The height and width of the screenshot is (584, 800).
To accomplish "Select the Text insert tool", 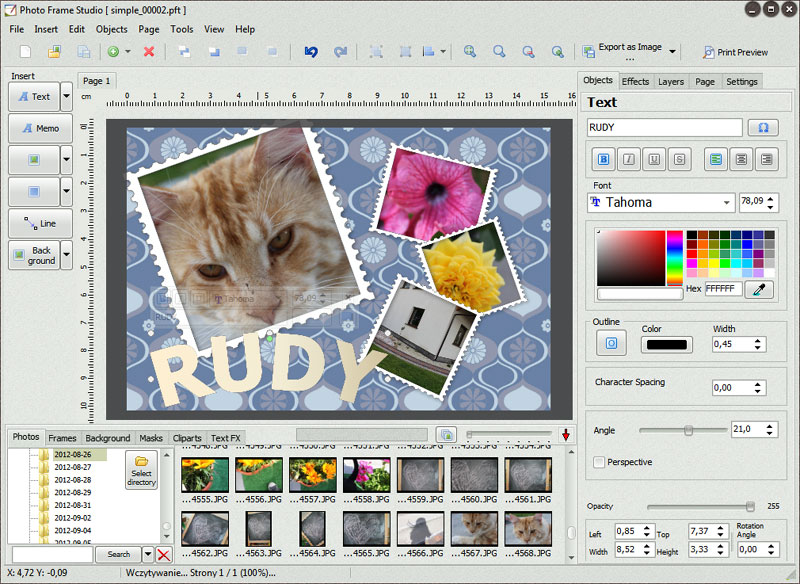I will (x=34, y=97).
